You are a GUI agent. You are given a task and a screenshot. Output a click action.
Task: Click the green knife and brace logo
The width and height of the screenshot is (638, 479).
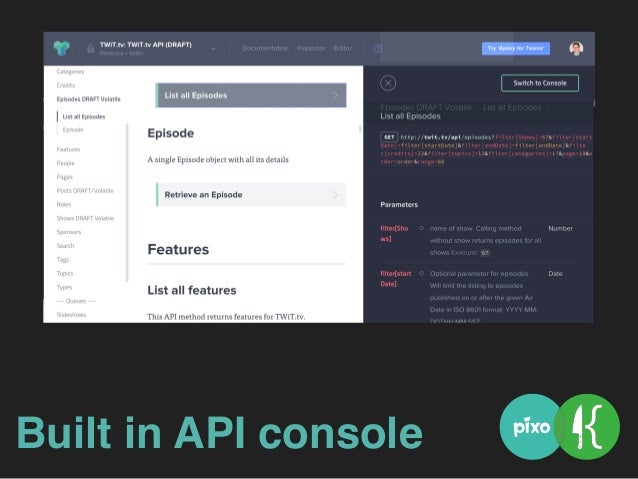(589, 427)
